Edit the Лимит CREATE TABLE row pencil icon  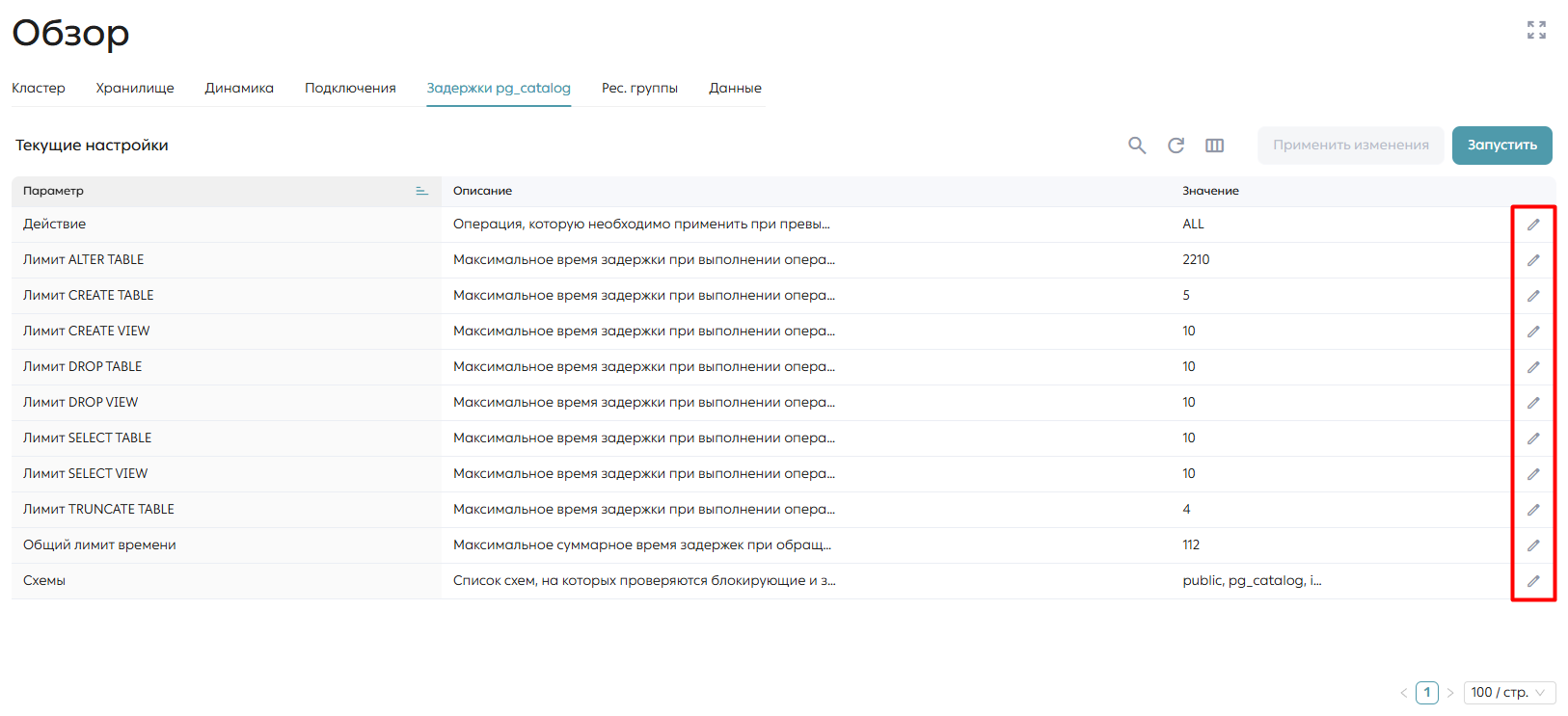[1533, 296]
